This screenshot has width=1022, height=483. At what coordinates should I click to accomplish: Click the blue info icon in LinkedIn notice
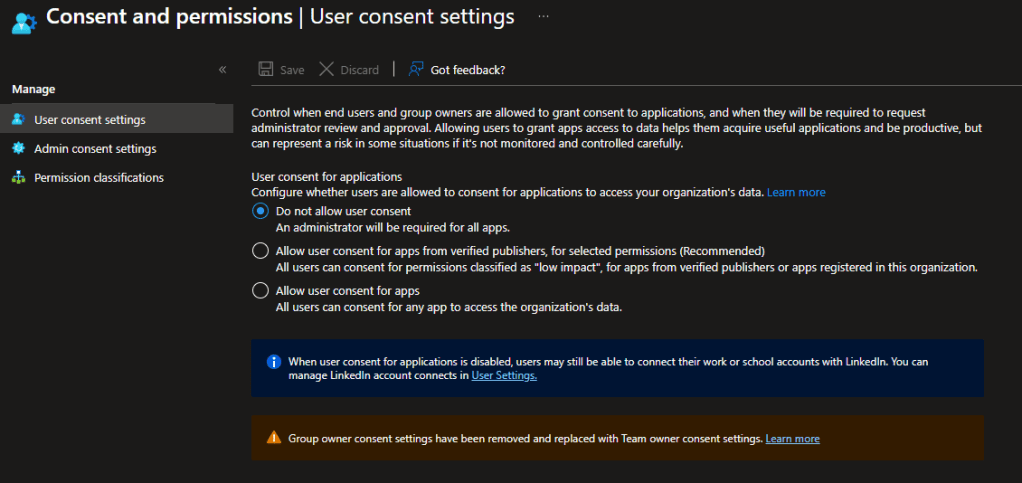tap(273, 362)
